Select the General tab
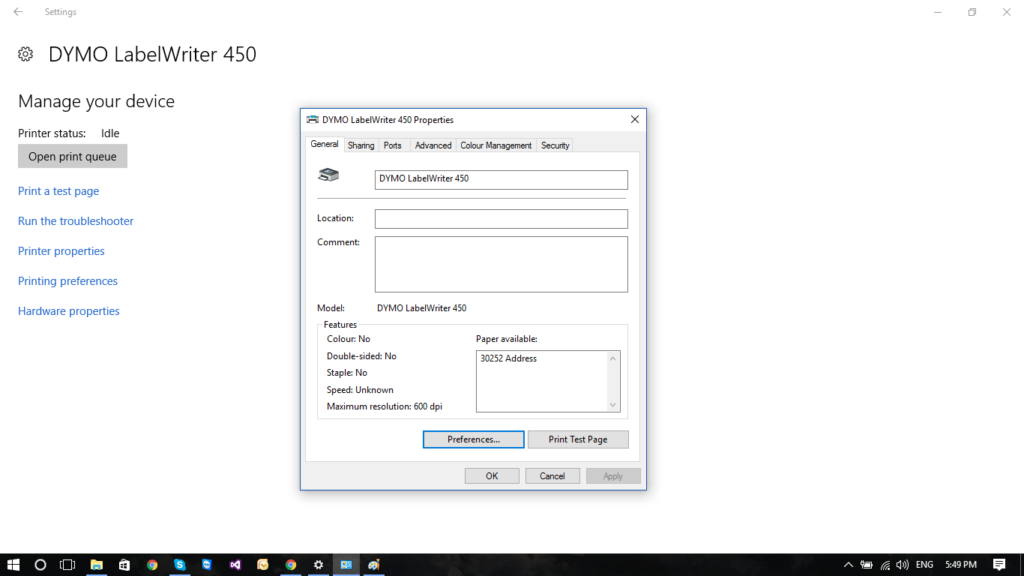Viewport: 1024px width, 576px height. click(x=325, y=144)
